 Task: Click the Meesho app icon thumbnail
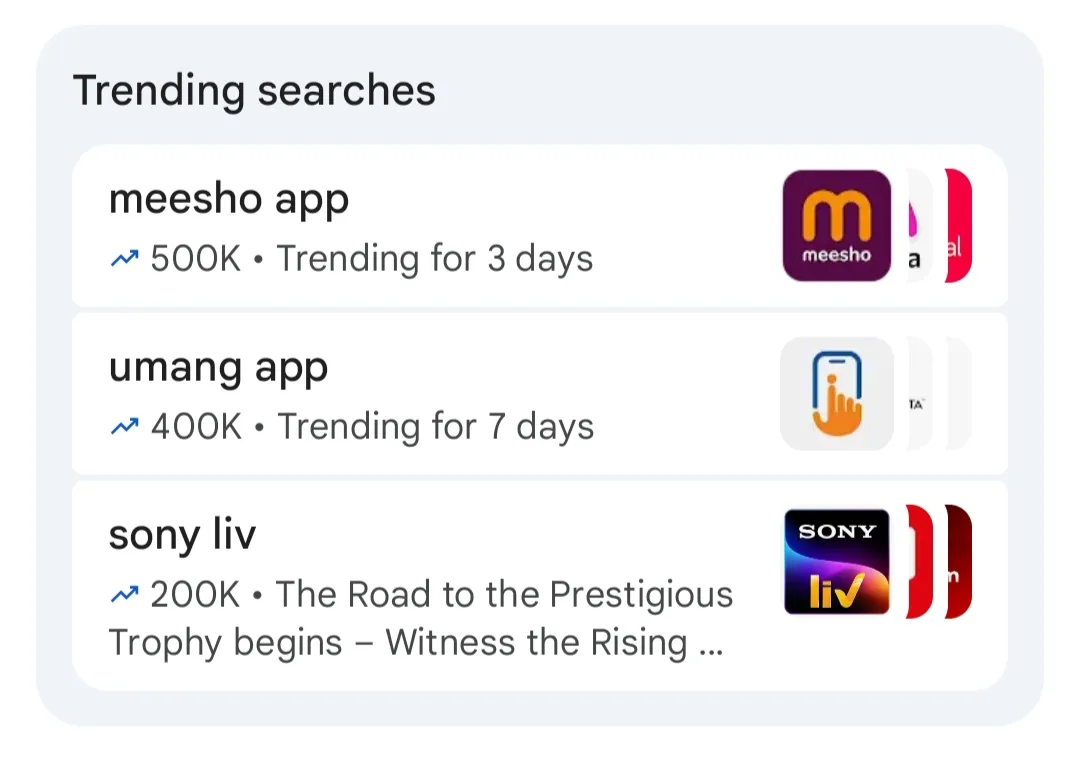[836, 224]
